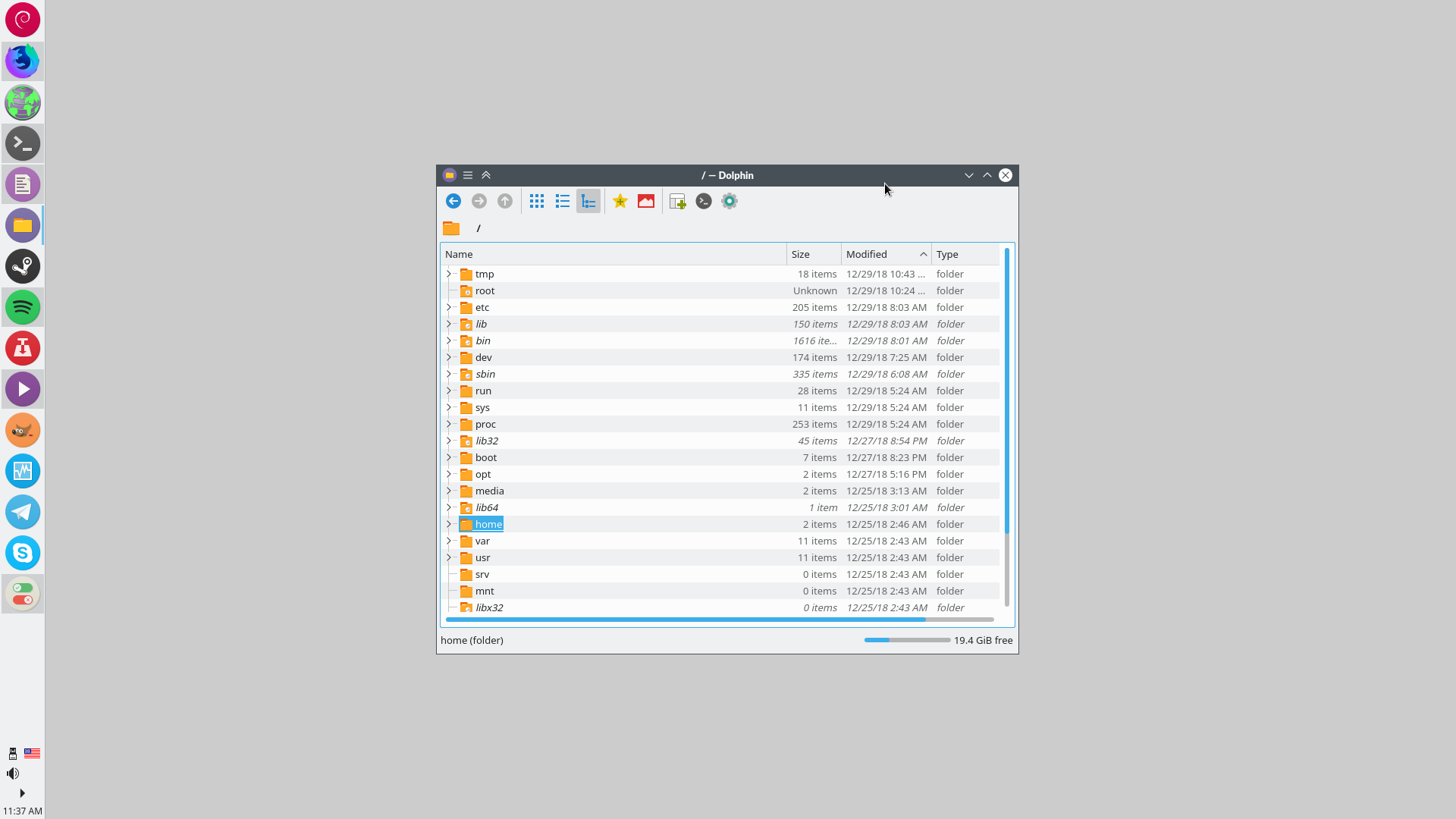Launch the Firefox browser from the dock

tap(23, 61)
